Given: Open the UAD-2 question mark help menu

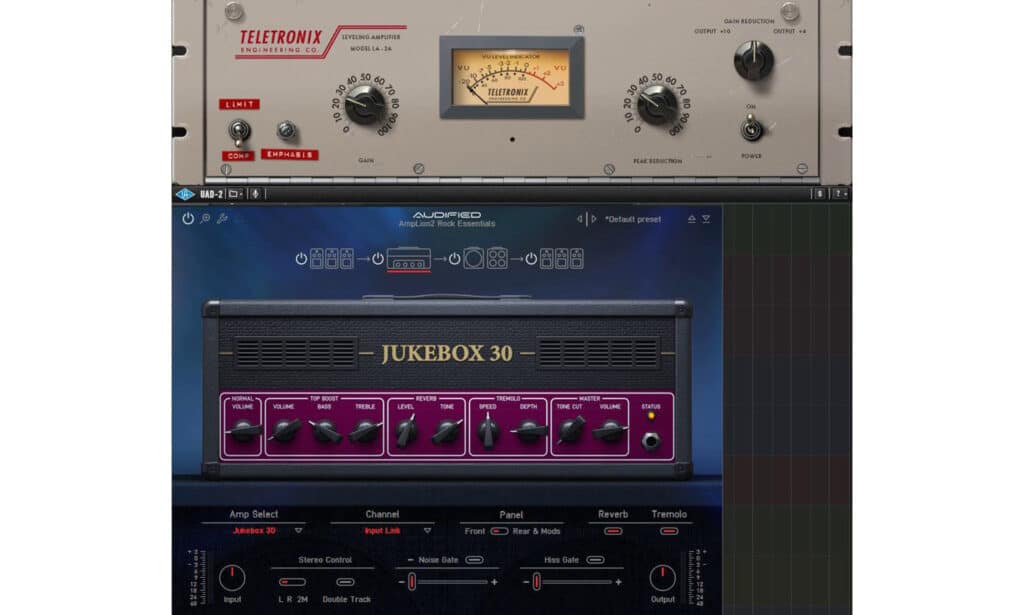Looking at the screenshot, I should click(x=840, y=194).
